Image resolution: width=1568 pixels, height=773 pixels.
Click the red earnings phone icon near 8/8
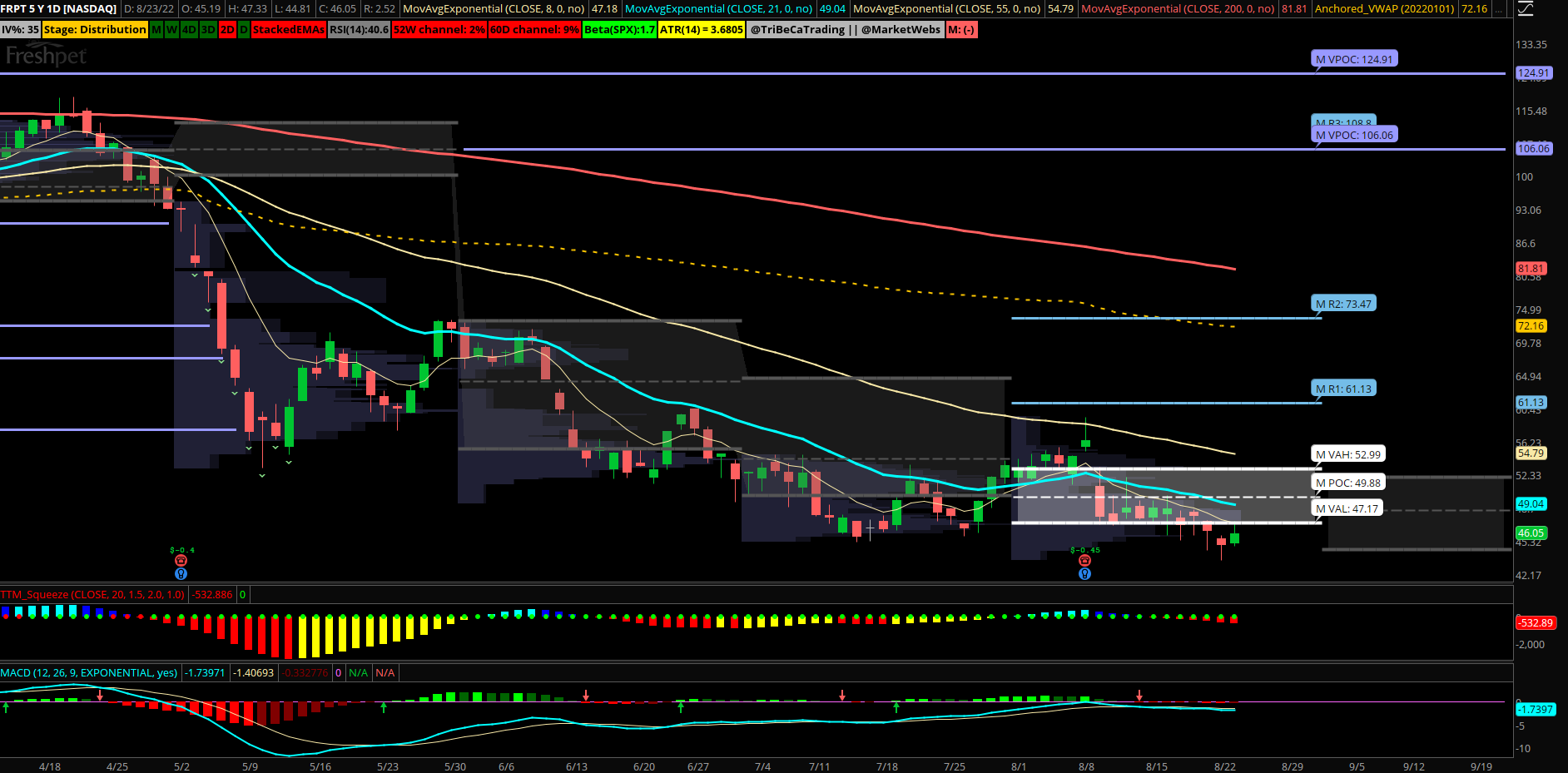coord(1084,561)
